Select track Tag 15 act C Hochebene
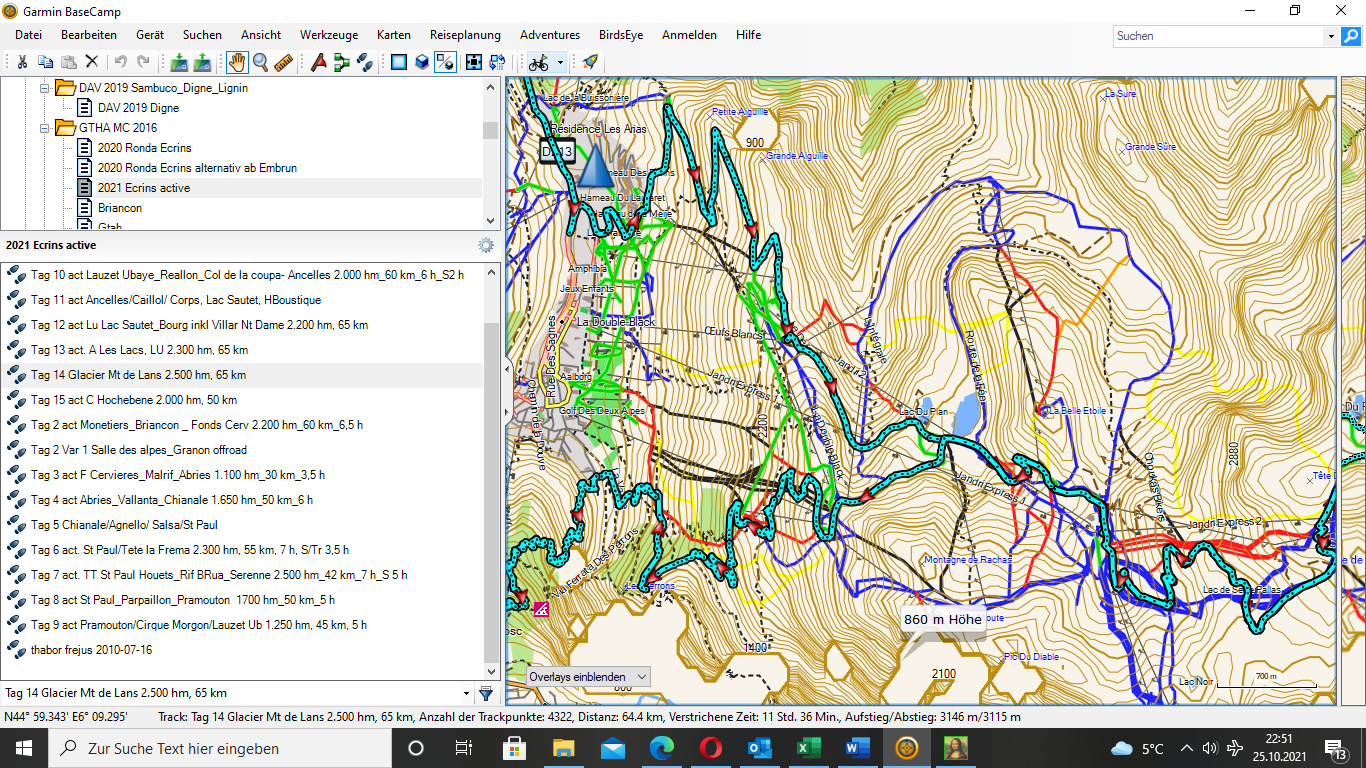 242,400
